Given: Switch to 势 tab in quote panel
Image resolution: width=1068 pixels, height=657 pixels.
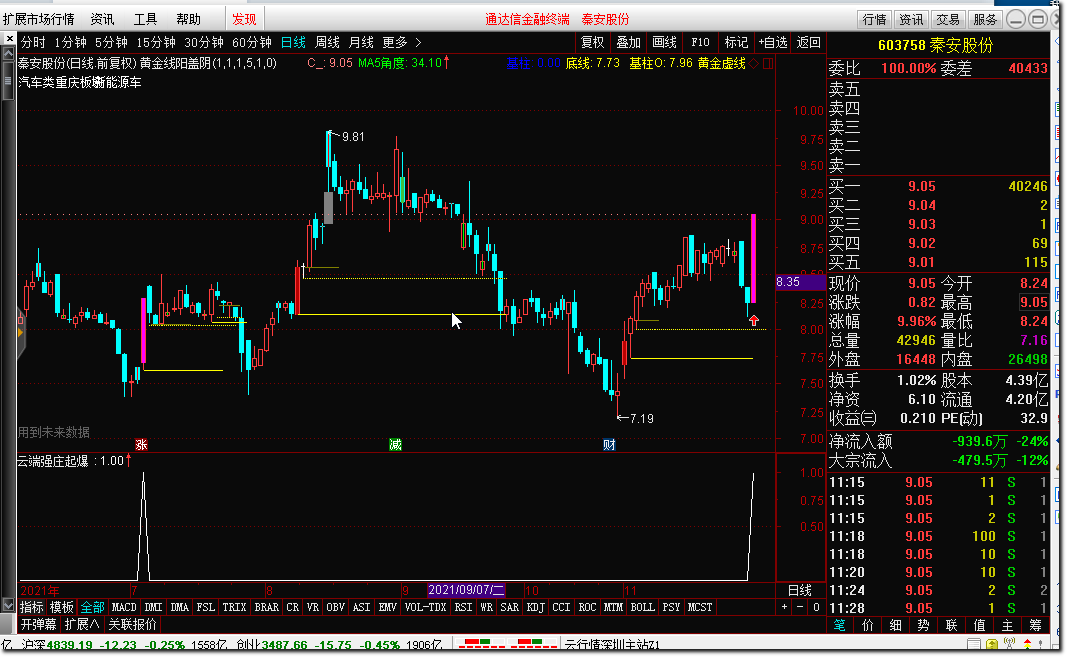Looking at the screenshot, I should 924,624.
